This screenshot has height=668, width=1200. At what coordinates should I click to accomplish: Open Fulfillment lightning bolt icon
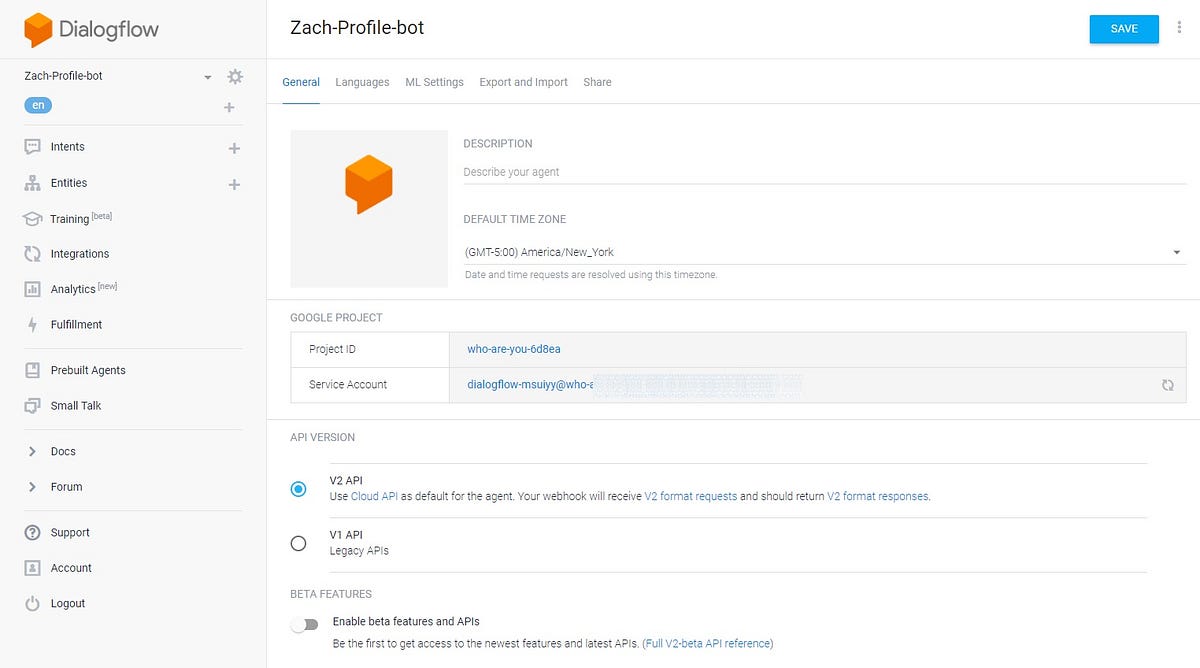tap(32, 325)
